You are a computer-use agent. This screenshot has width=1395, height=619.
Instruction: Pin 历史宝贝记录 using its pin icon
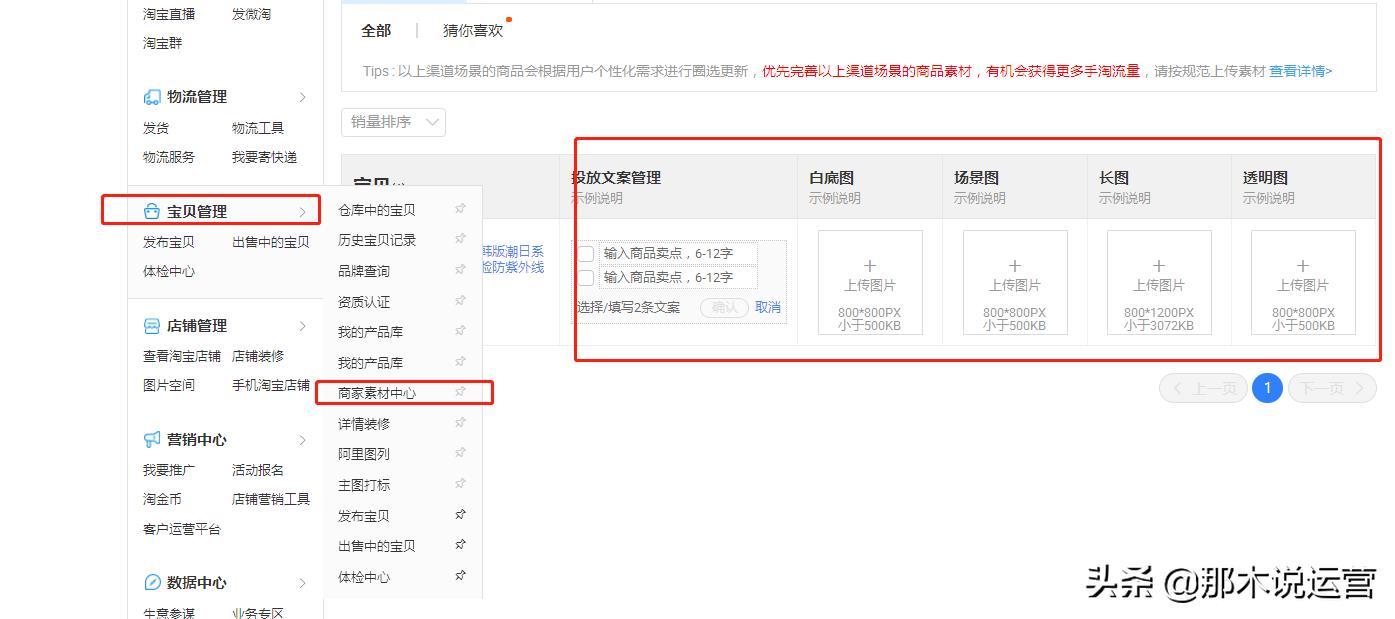(460, 239)
